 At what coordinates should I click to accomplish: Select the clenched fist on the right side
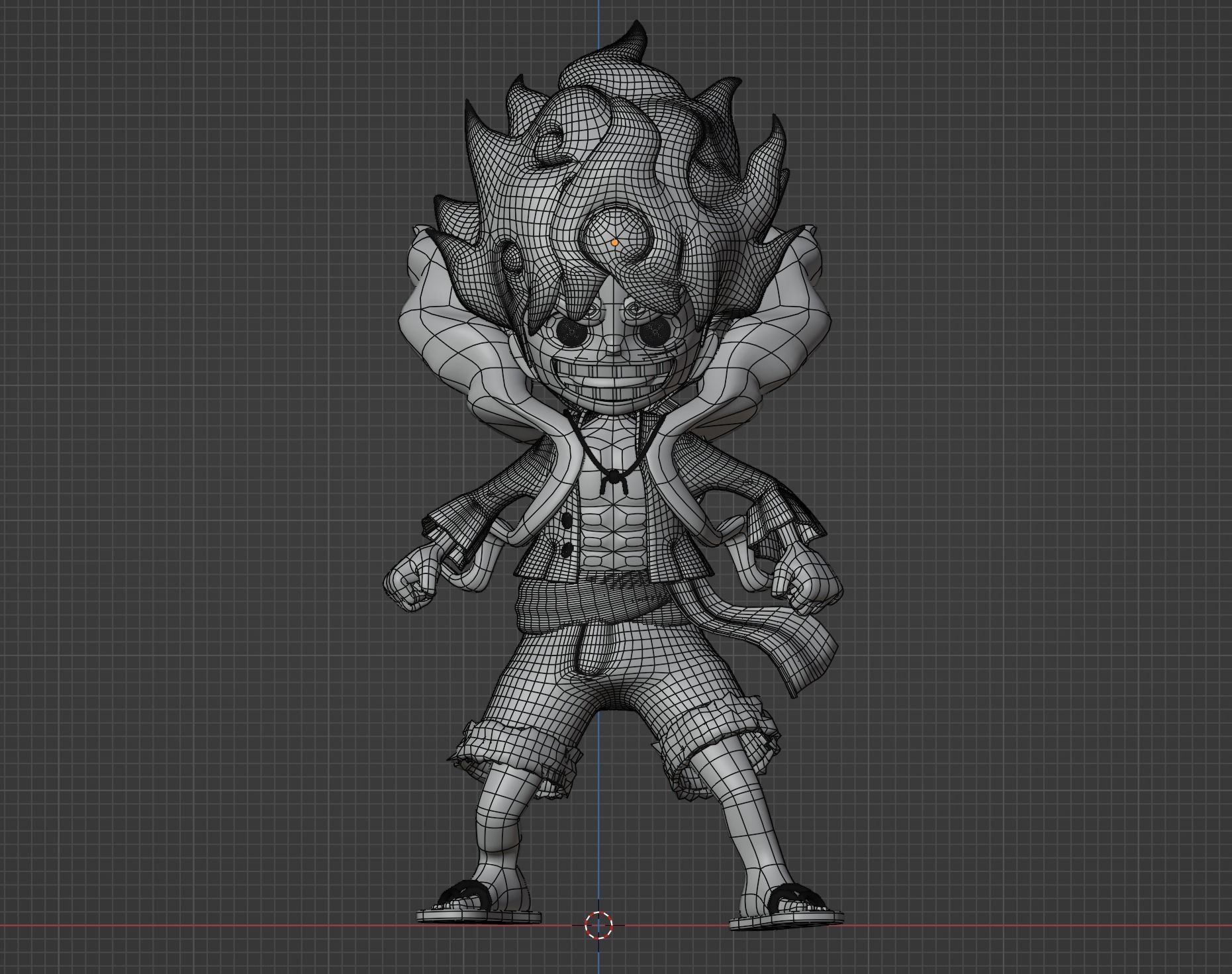(x=808, y=579)
